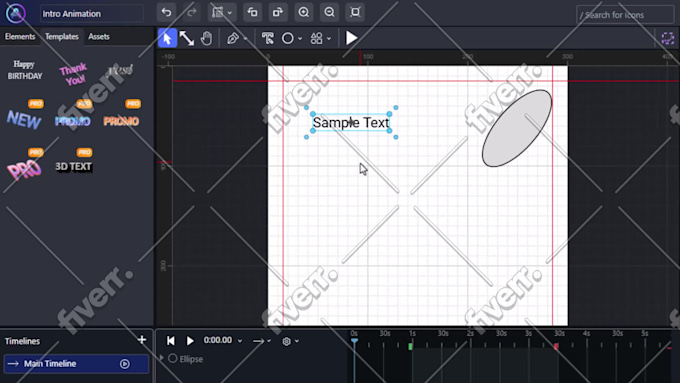Switch to the Elements tab
This screenshot has width=680, height=383.
point(20,36)
